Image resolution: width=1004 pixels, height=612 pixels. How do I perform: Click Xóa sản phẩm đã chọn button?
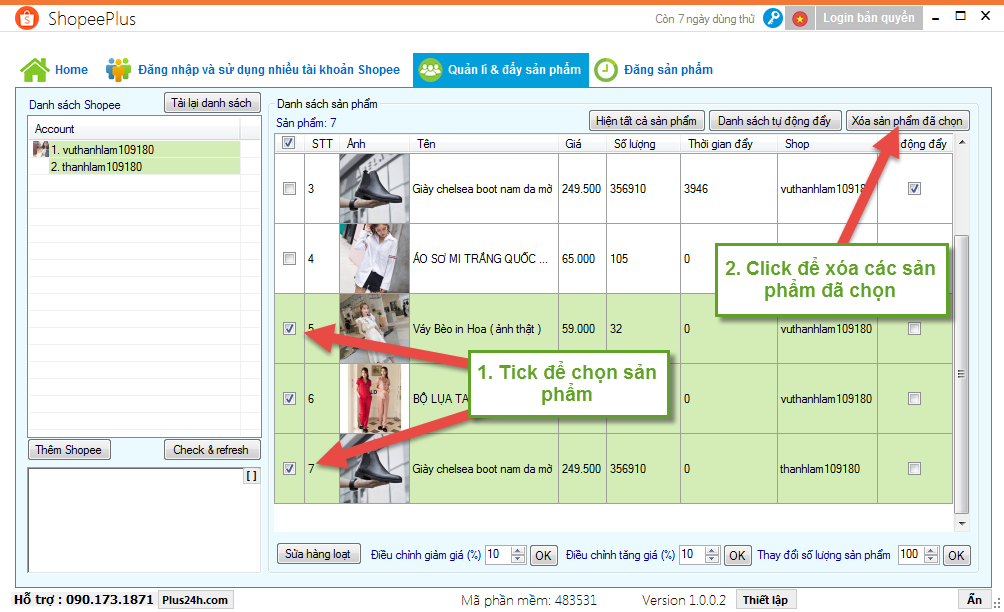coord(906,121)
